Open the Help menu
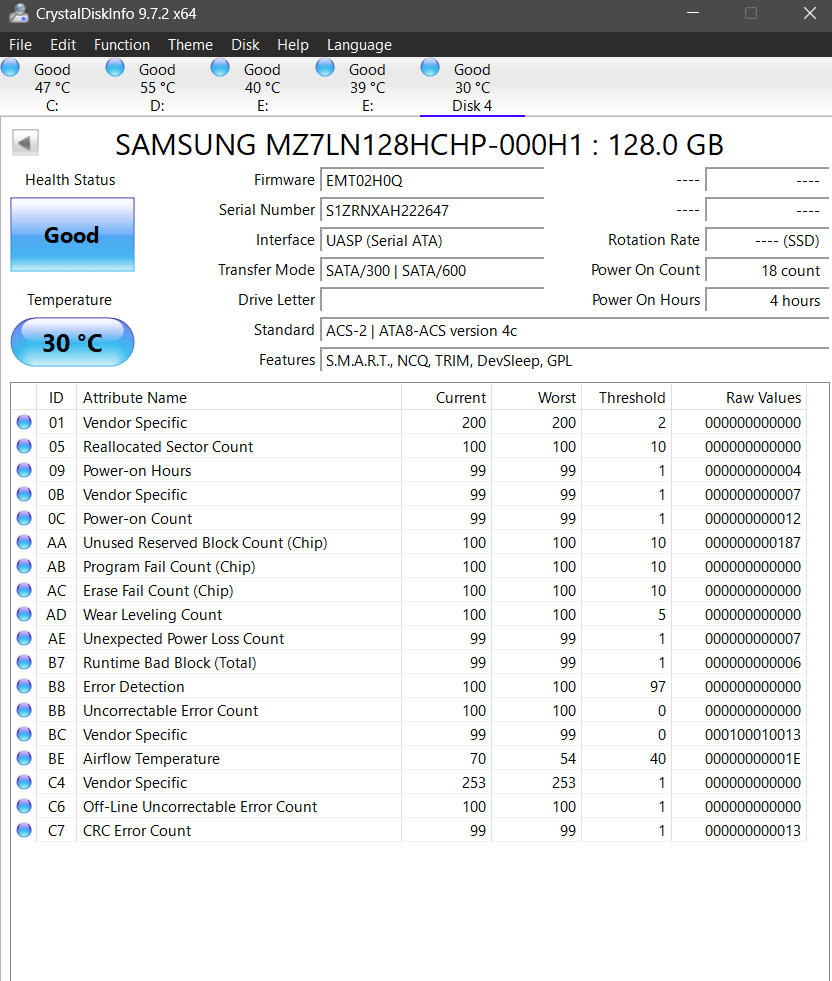The width and height of the screenshot is (832, 981). tap(293, 45)
